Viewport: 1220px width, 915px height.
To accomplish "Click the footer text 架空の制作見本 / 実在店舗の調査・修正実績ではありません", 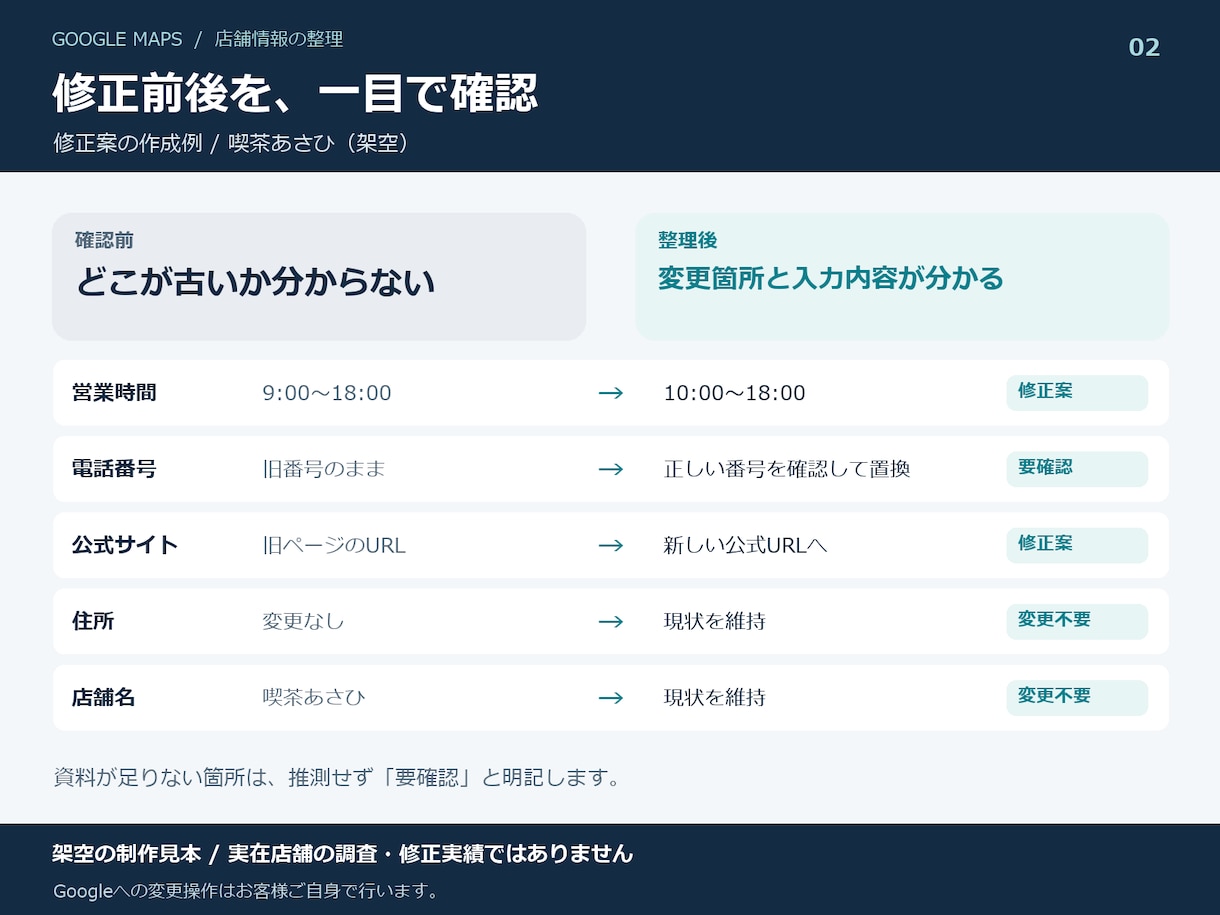I will 343,854.
